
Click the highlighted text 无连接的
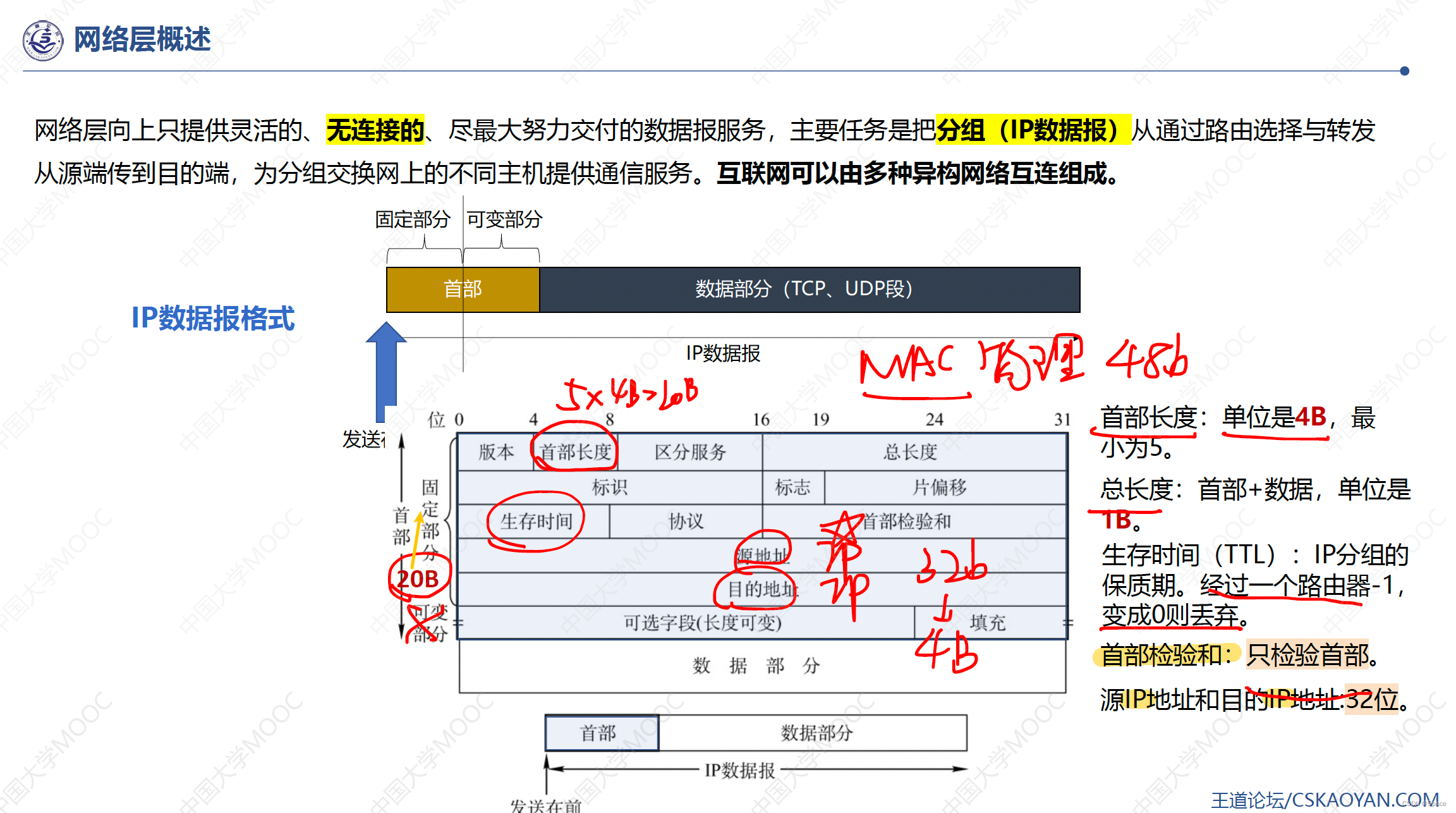click(x=375, y=130)
